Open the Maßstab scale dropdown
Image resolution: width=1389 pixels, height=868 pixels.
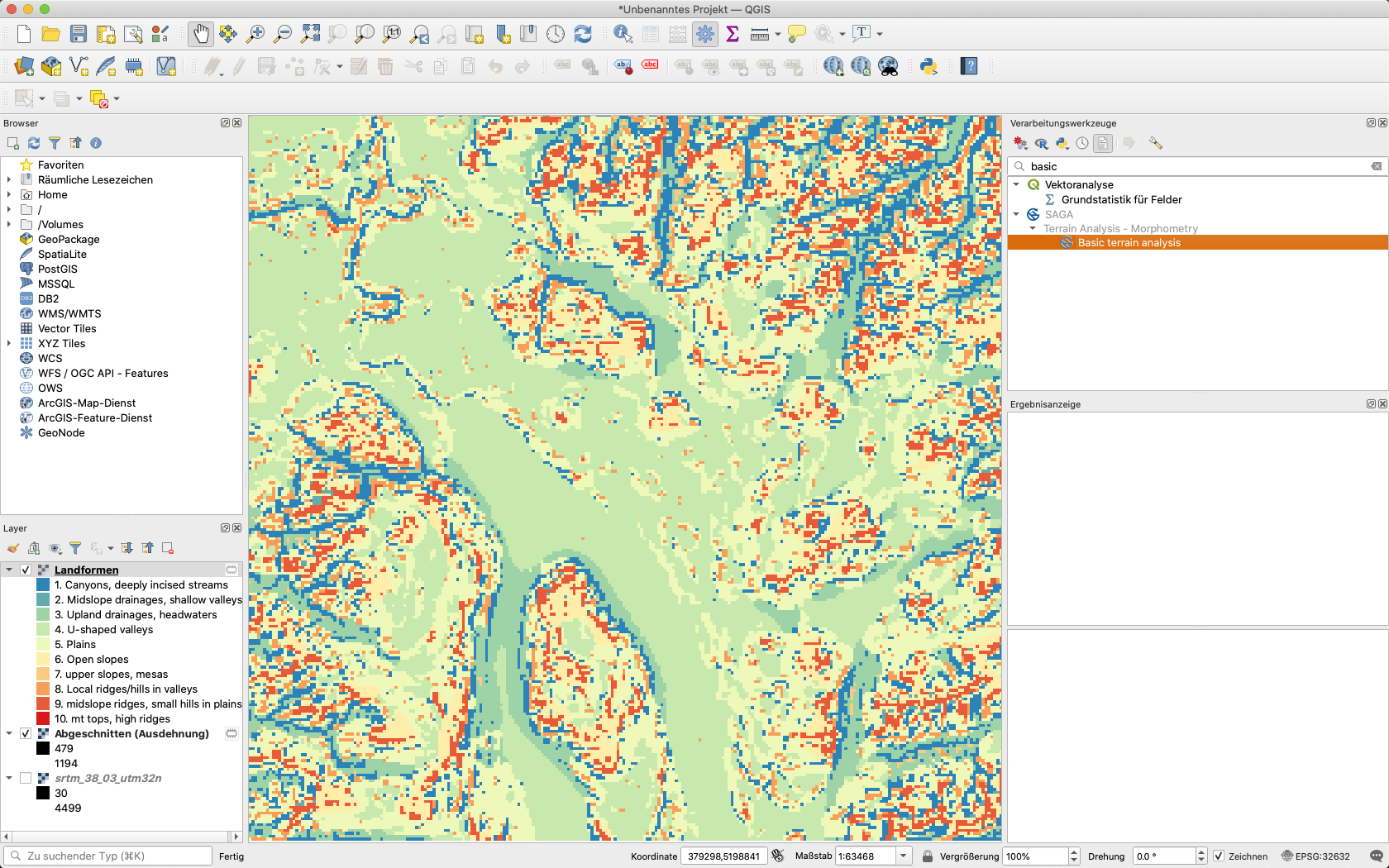pyautogui.click(x=904, y=856)
